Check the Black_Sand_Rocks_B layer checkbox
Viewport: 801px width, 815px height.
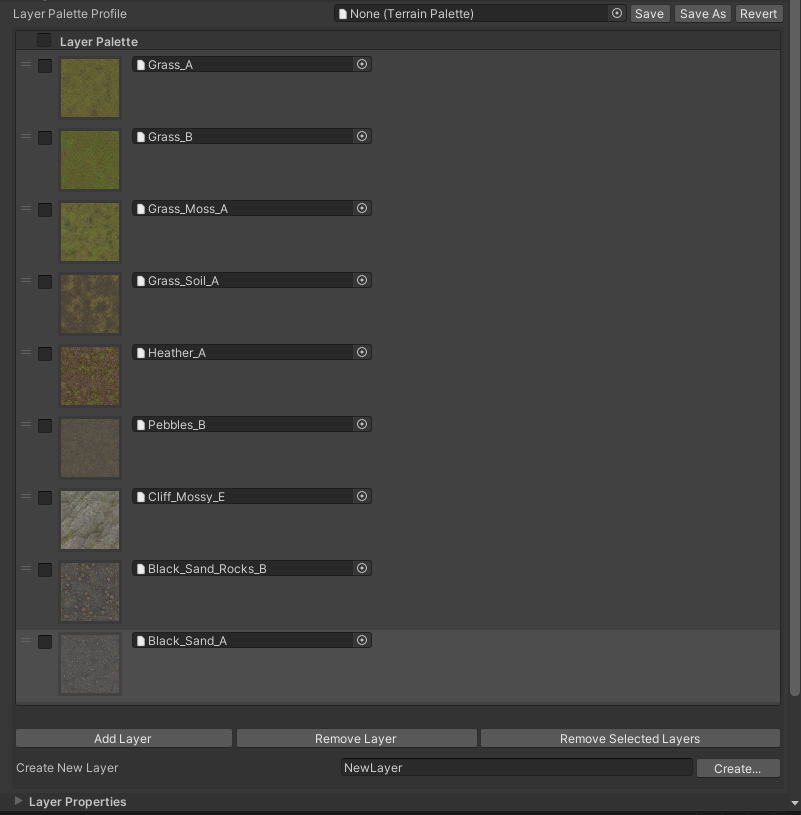coord(45,570)
